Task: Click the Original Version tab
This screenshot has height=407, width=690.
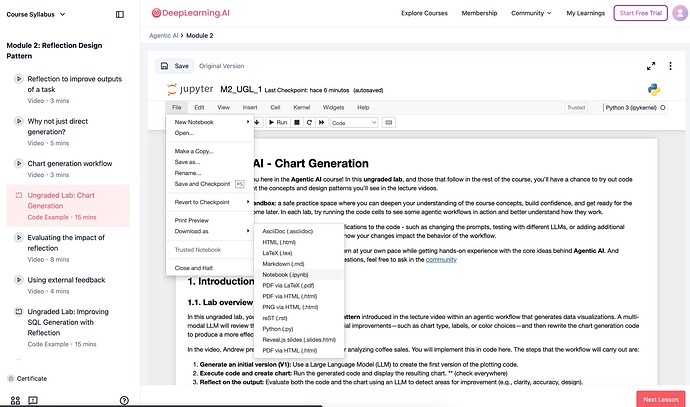Action: point(221,66)
